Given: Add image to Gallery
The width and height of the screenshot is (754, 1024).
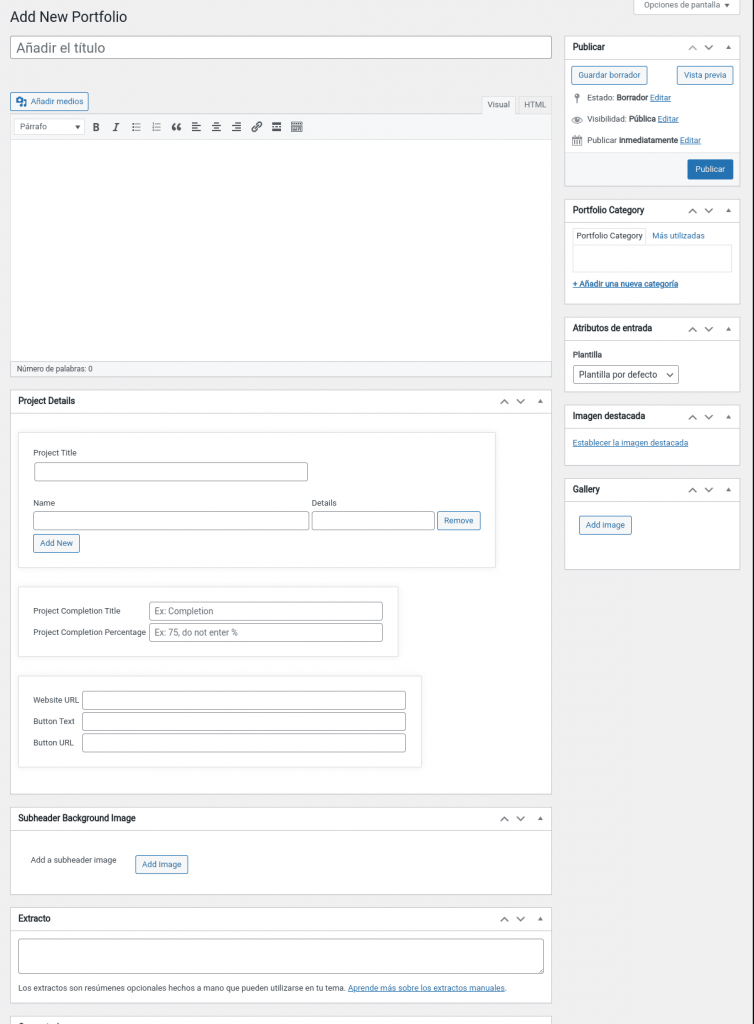Looking at the screenshot, I should [605, 525].
